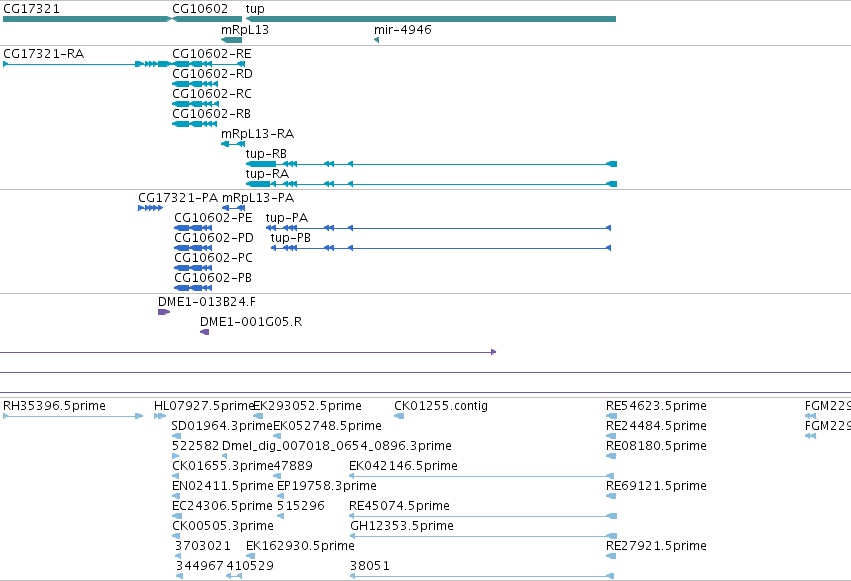Select EST EK042146.5prime
The width and height of the screenshot is (851, 581).
tap(403, 467)
